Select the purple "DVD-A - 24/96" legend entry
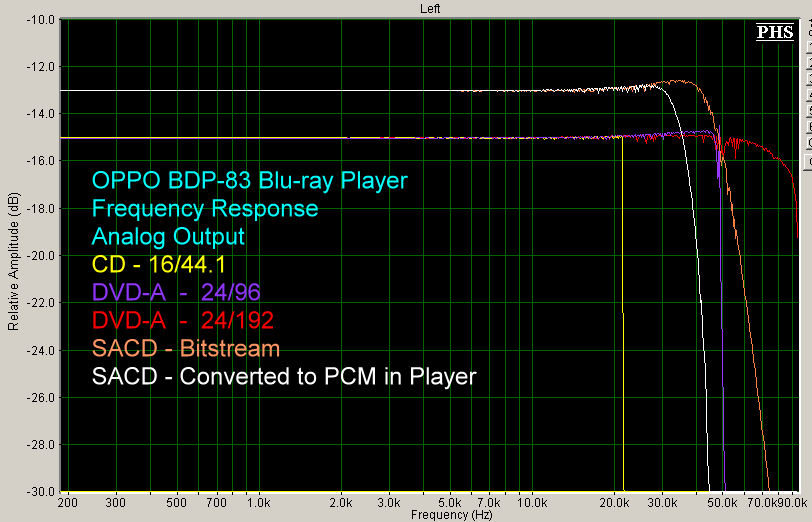Screen dimensions: 812x522 [x=176, y=293]
